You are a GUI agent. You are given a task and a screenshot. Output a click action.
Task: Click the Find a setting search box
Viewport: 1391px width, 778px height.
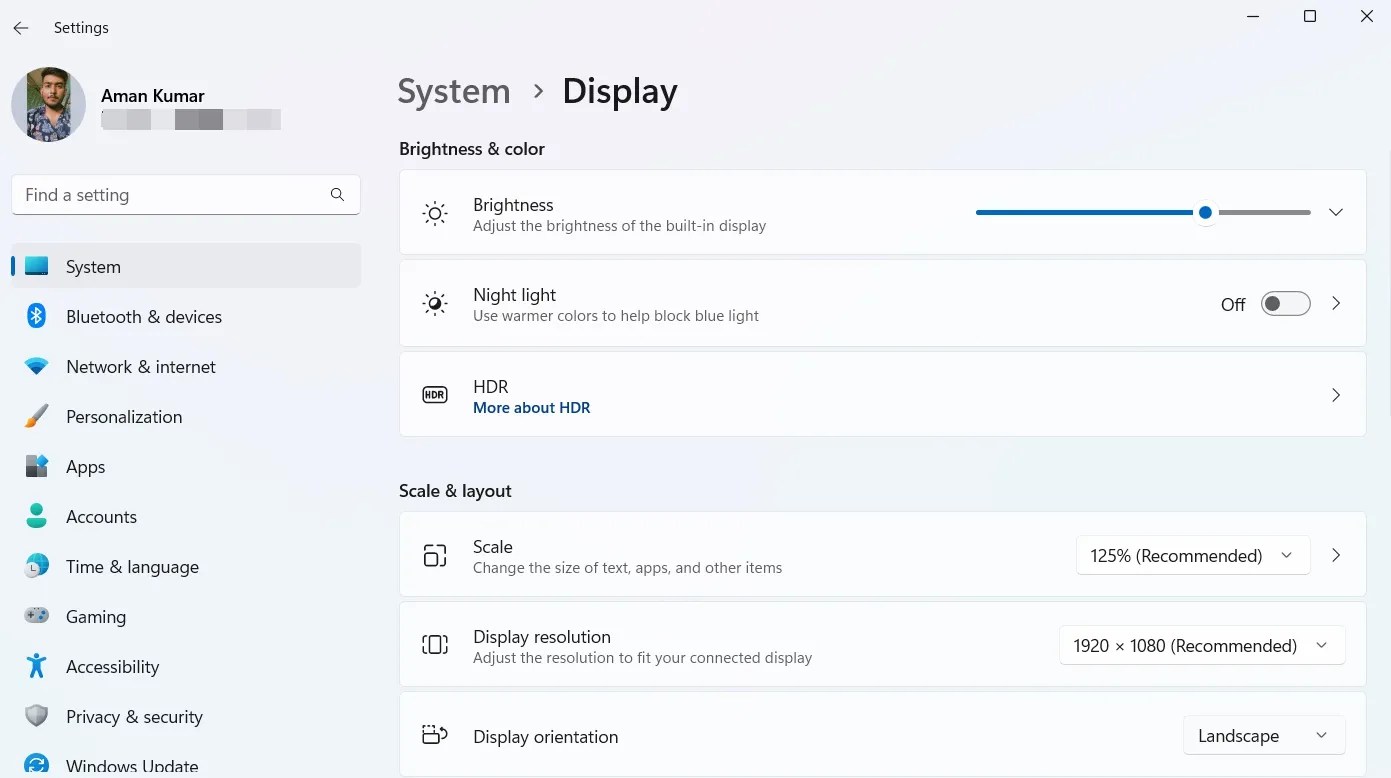click(185, 194)
